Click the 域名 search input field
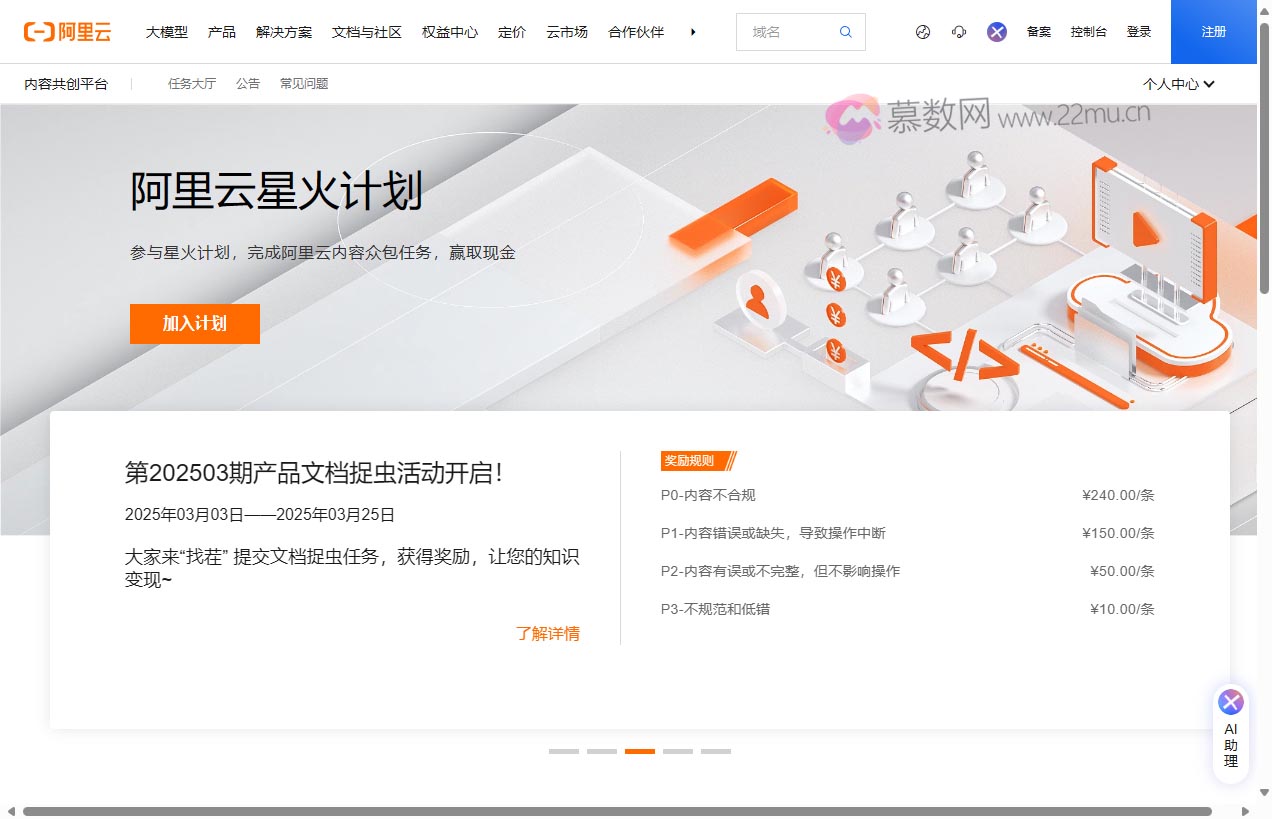This screenshot has width=1272, height=819. click(x=790, y=32)
